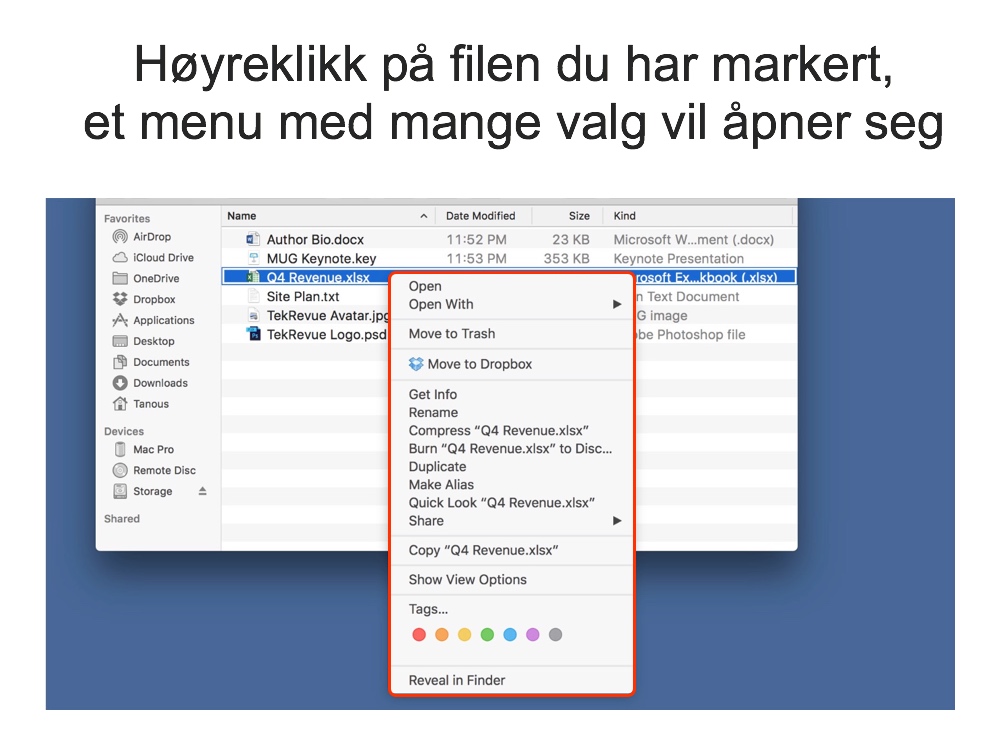Select Get Info in context menu

pos(433,395)
